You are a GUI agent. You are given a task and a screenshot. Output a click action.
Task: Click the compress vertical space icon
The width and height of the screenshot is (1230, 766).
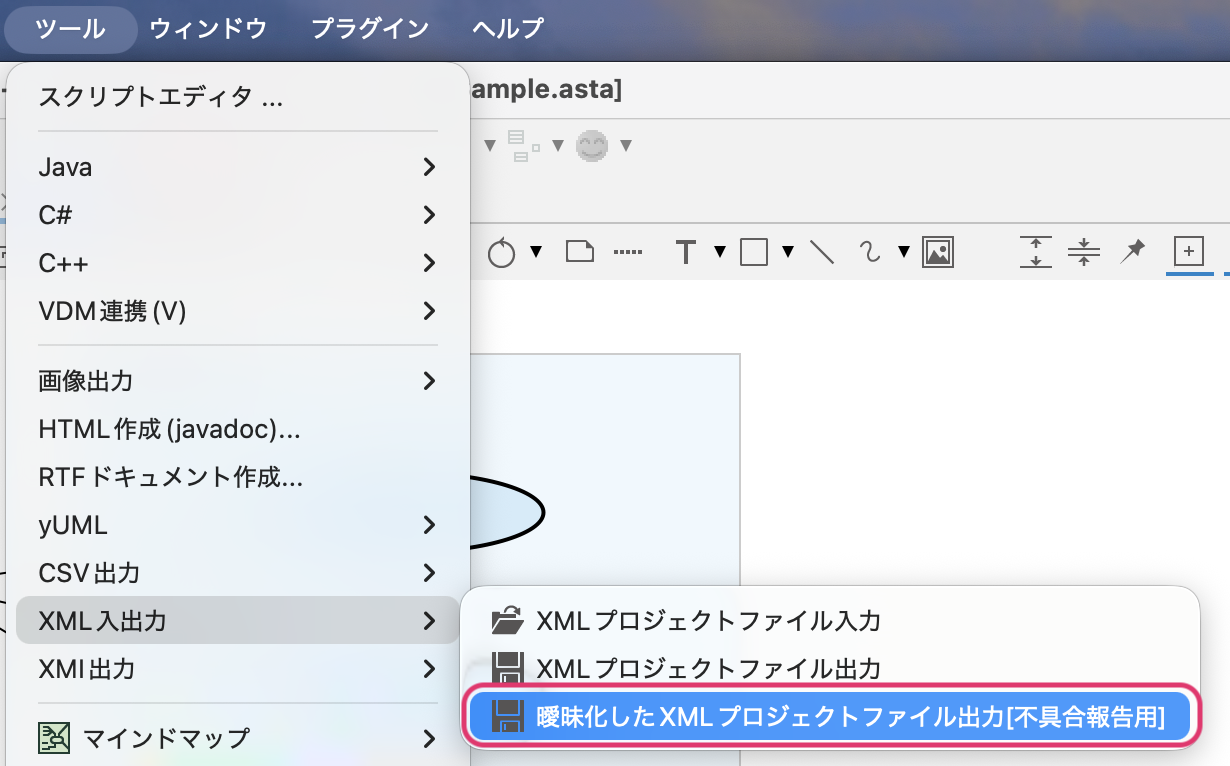[1083, 252]
